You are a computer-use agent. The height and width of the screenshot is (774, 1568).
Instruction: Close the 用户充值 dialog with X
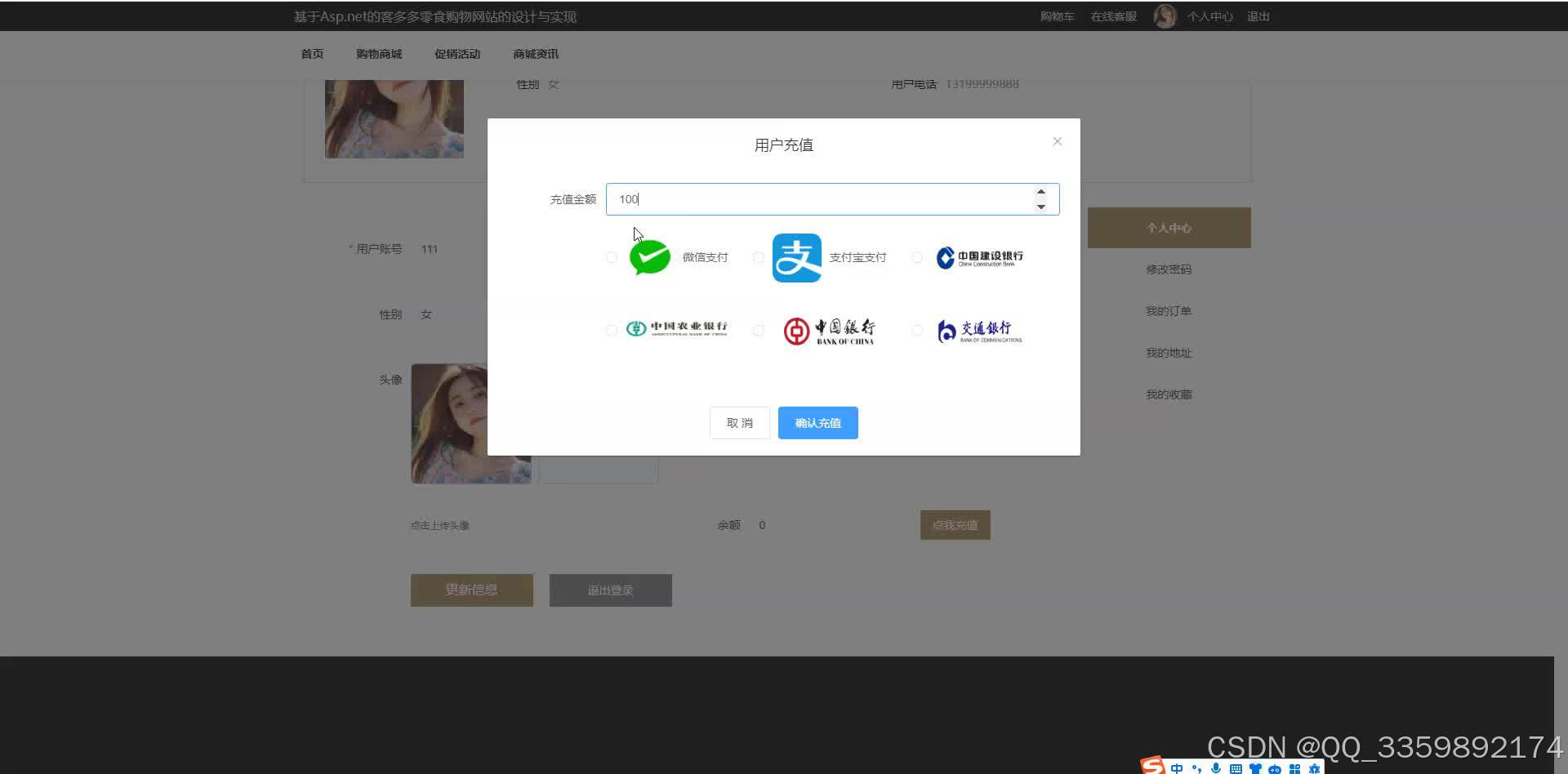click(1057, 141)
